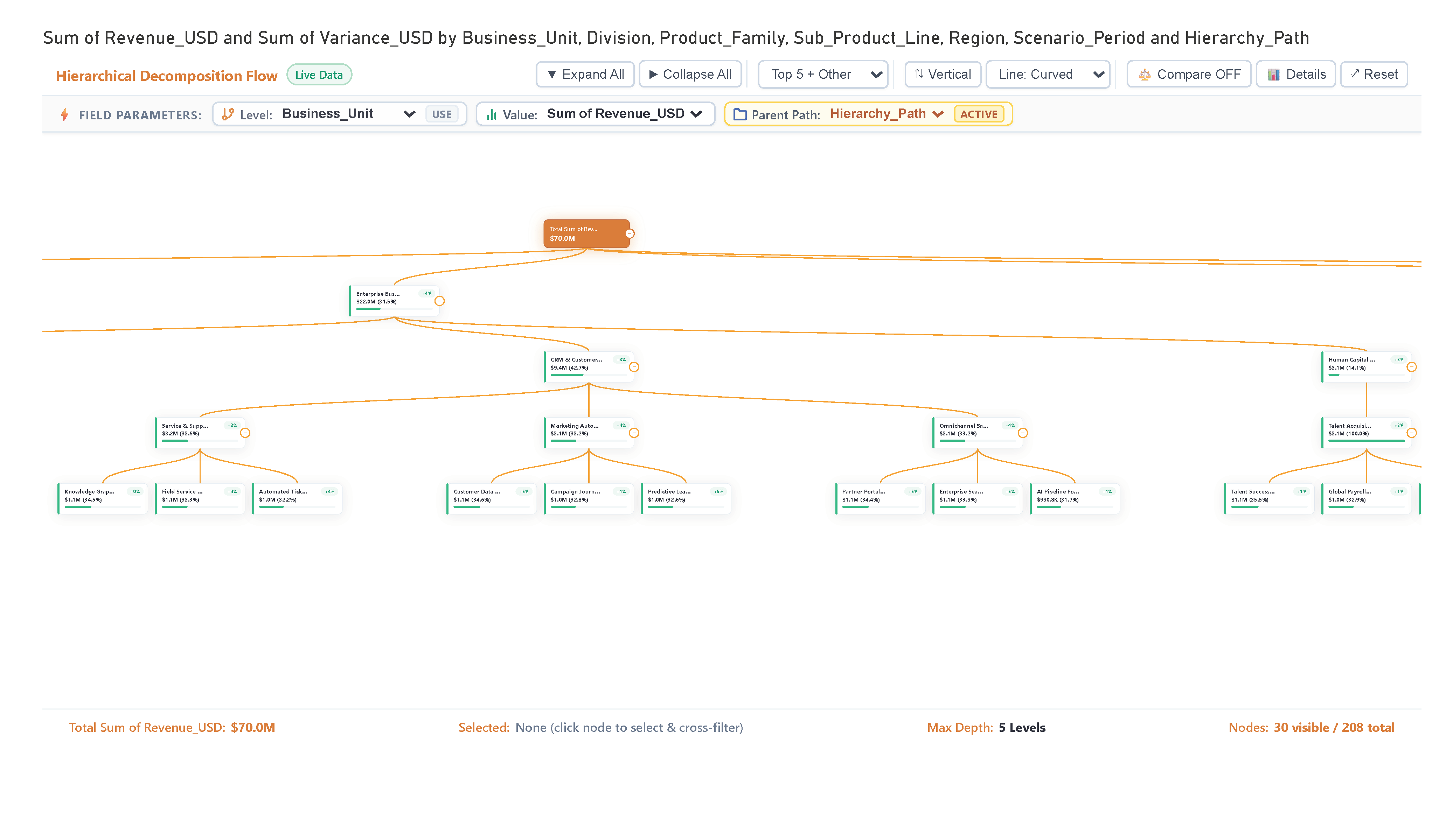Open the Value Sum of Revenue_USD dropdown
Screen dimensions: 1453x840
click(625, 114)
